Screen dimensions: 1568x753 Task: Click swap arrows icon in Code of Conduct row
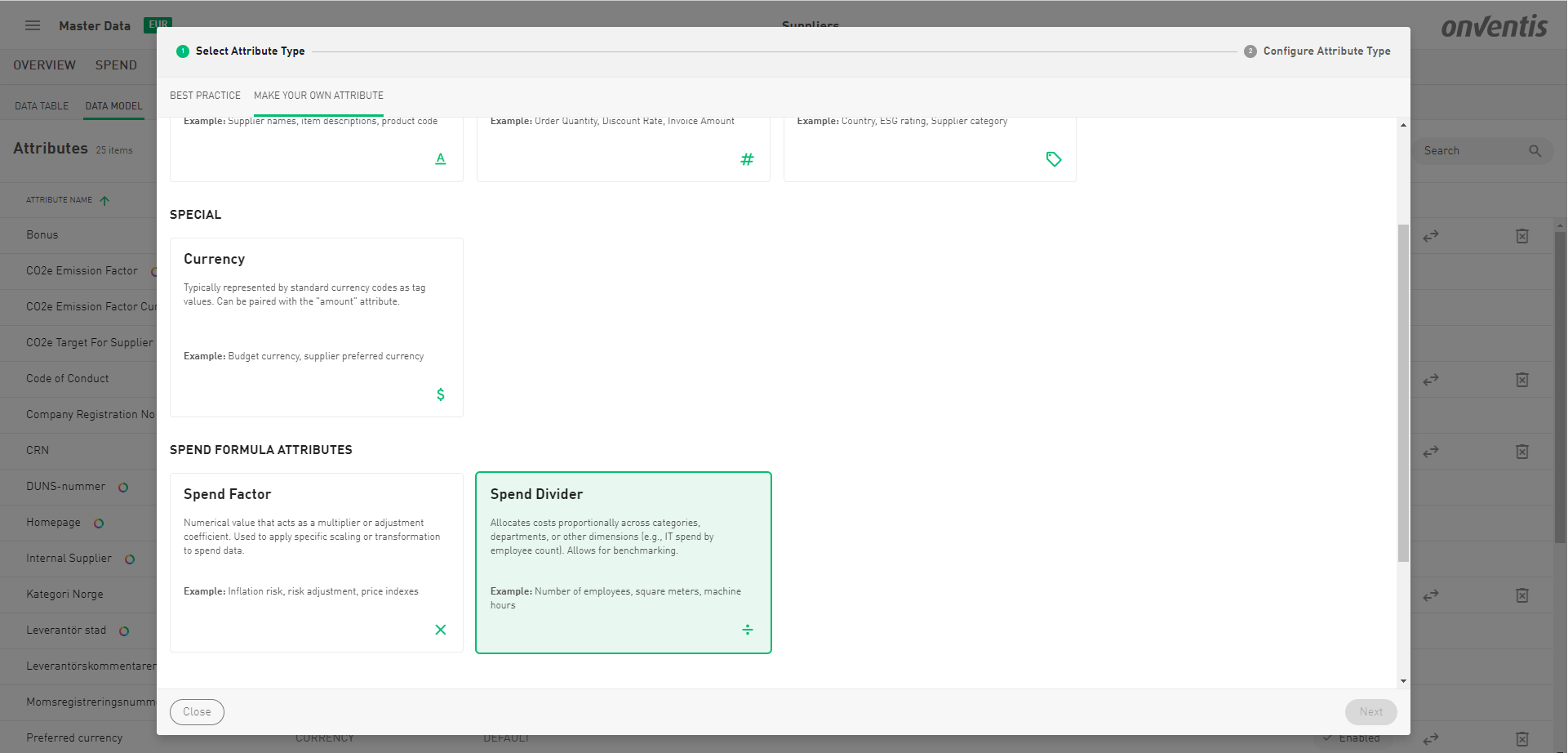[1431, 380]
